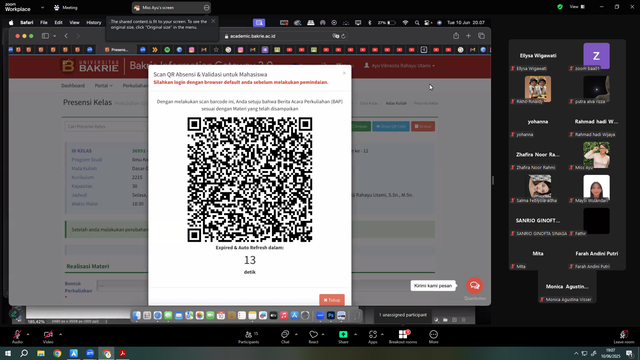Open the React emoji menu
This screenshot has width=640, height=360.
click(x=313, y=336)
